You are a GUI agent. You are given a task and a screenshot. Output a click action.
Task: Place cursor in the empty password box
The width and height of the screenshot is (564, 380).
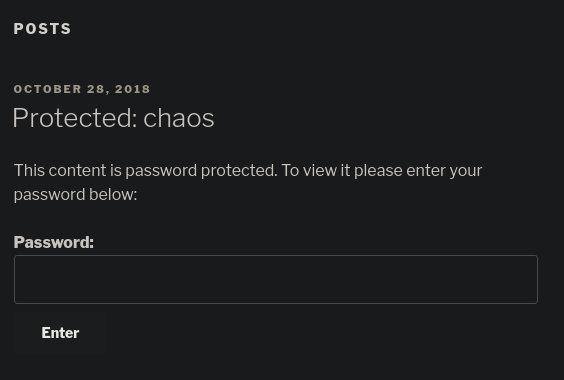click(x=276, y=279)
